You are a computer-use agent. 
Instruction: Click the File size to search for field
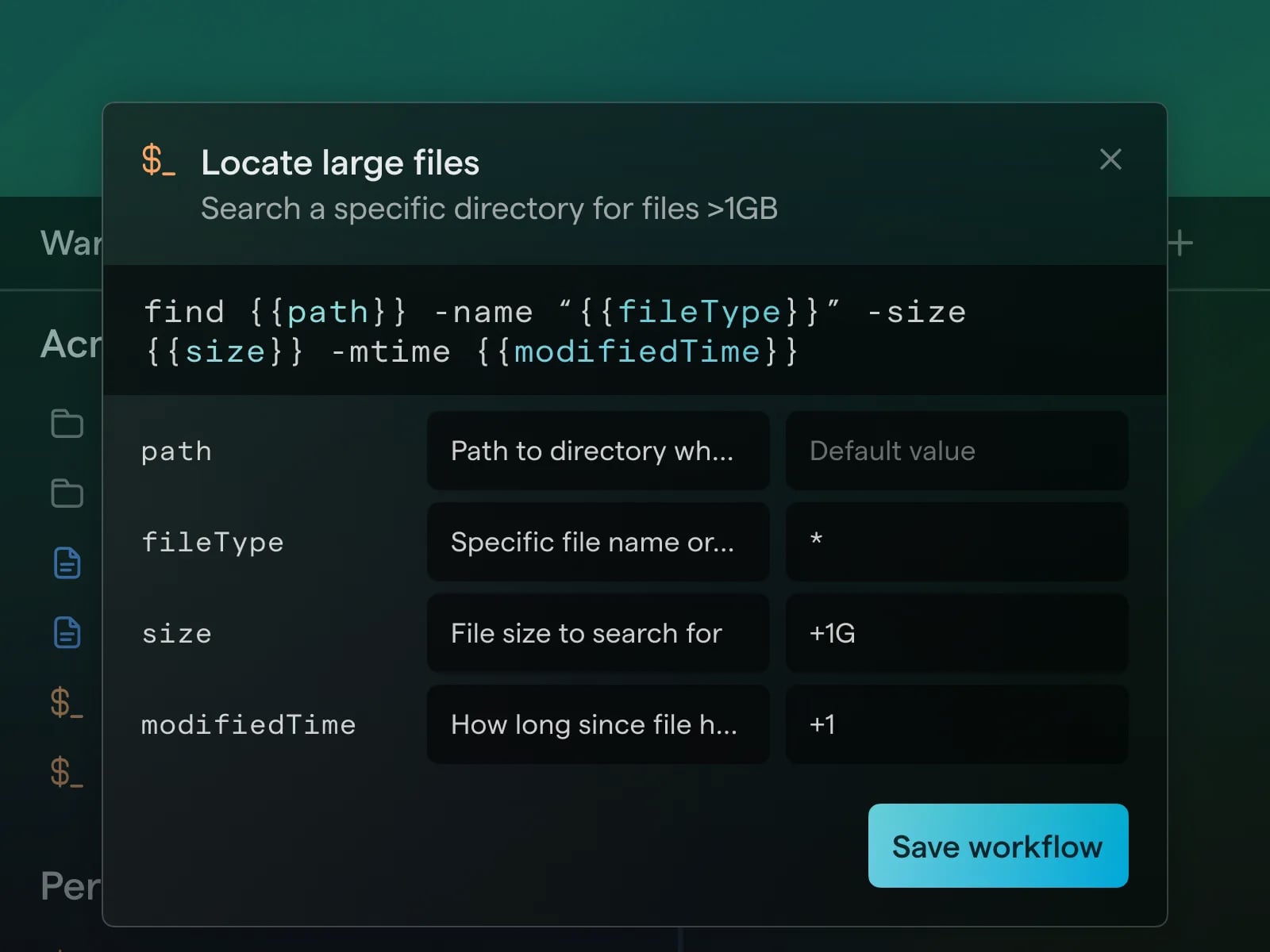[x=598, y=633]
